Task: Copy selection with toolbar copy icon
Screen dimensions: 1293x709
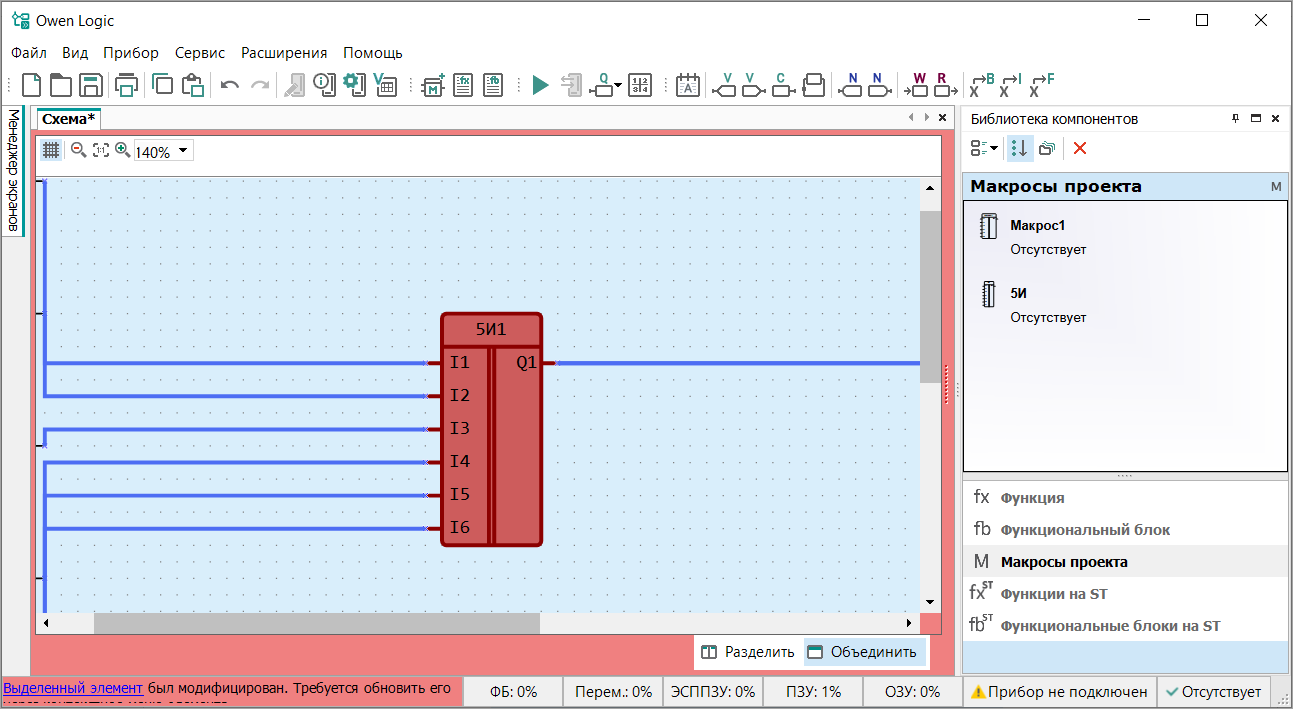Action: pyautogui.click(x=163, y=86)
